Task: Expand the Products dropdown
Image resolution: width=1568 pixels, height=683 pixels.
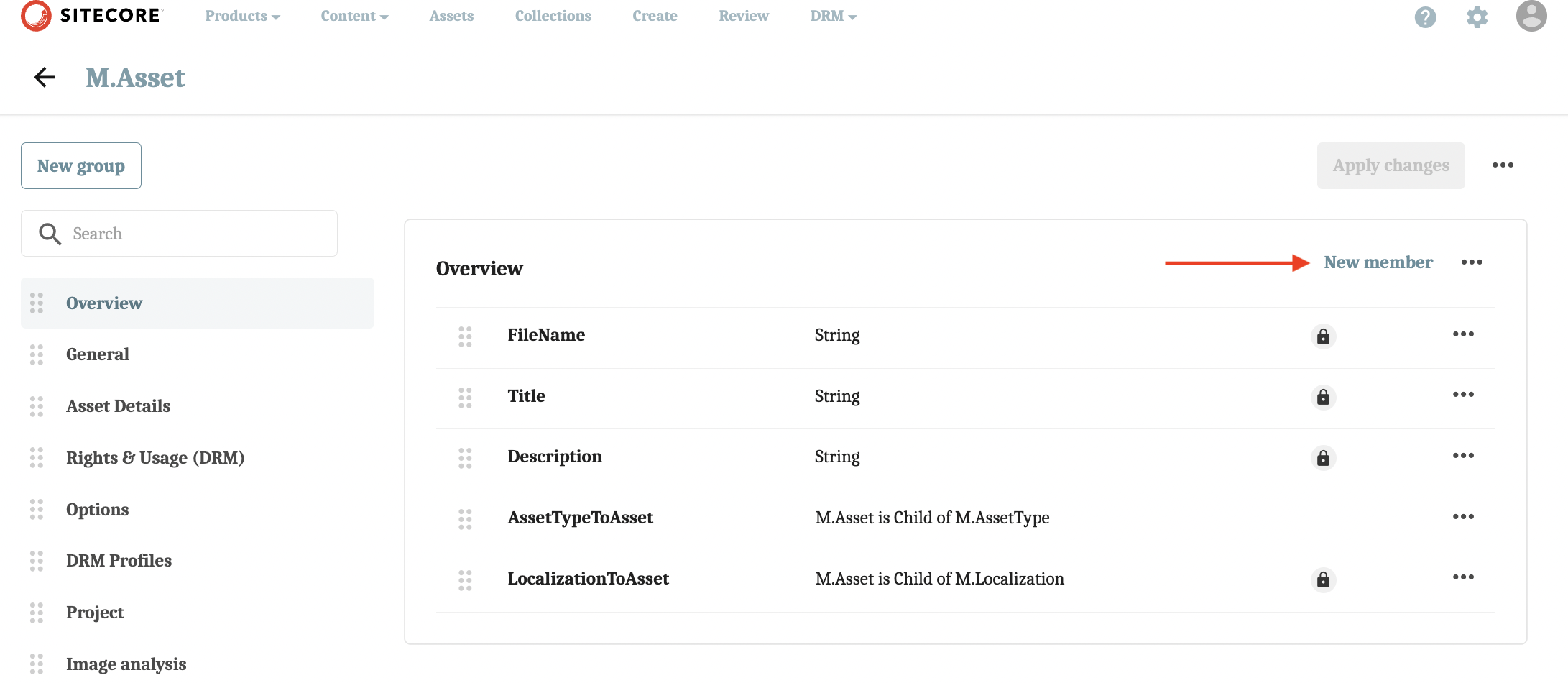Action: (241, 16)
